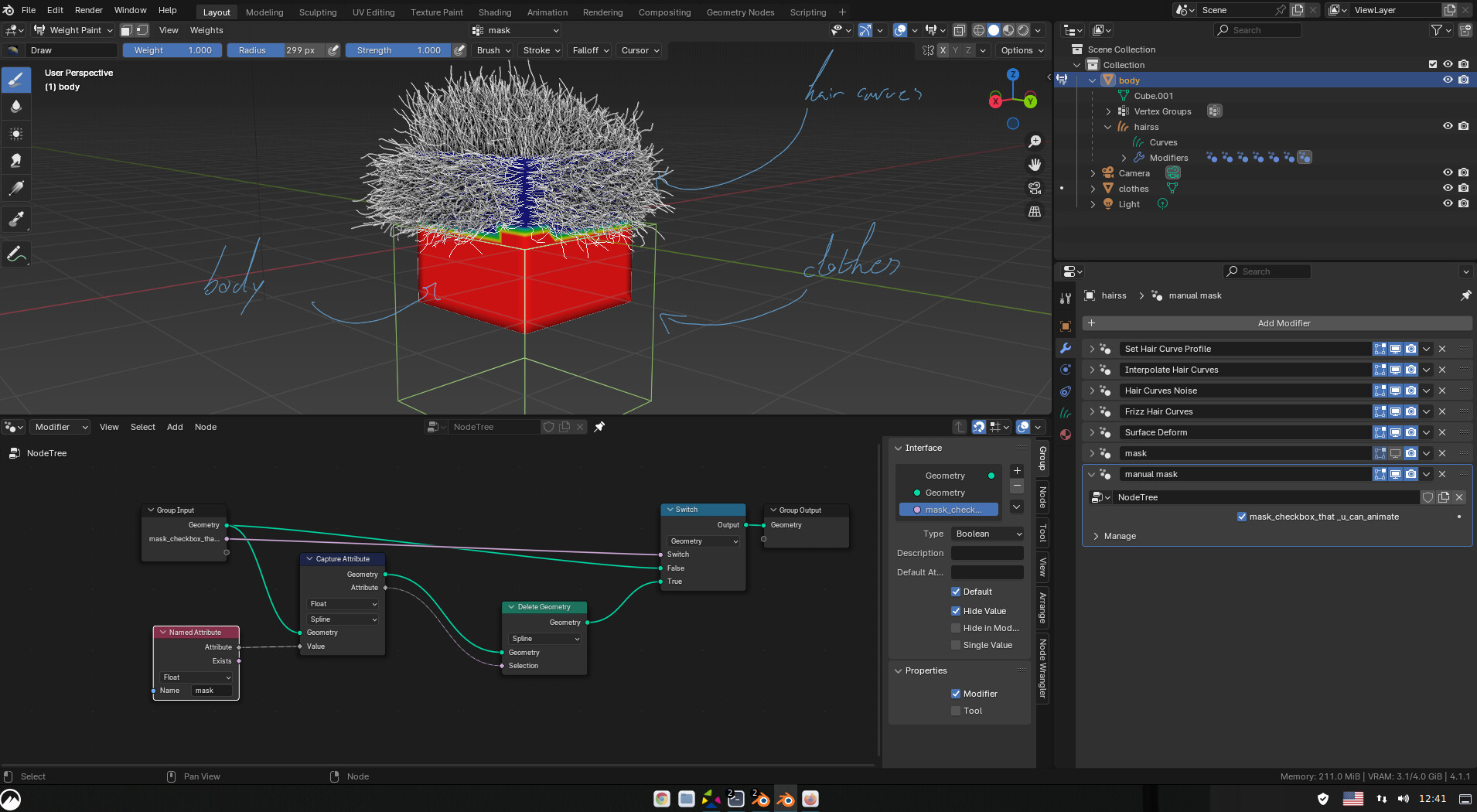Viewport: 1477px width, 812px height.
Task: Enable the Tool checkbox under Properties
Action: click(x=956, y=711)
